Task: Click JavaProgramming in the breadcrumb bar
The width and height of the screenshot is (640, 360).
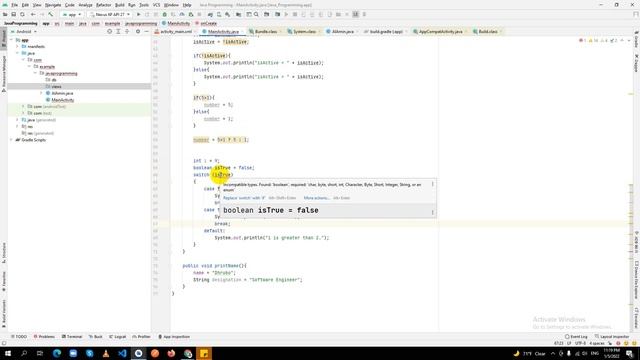Action: (x=20, y=23)
